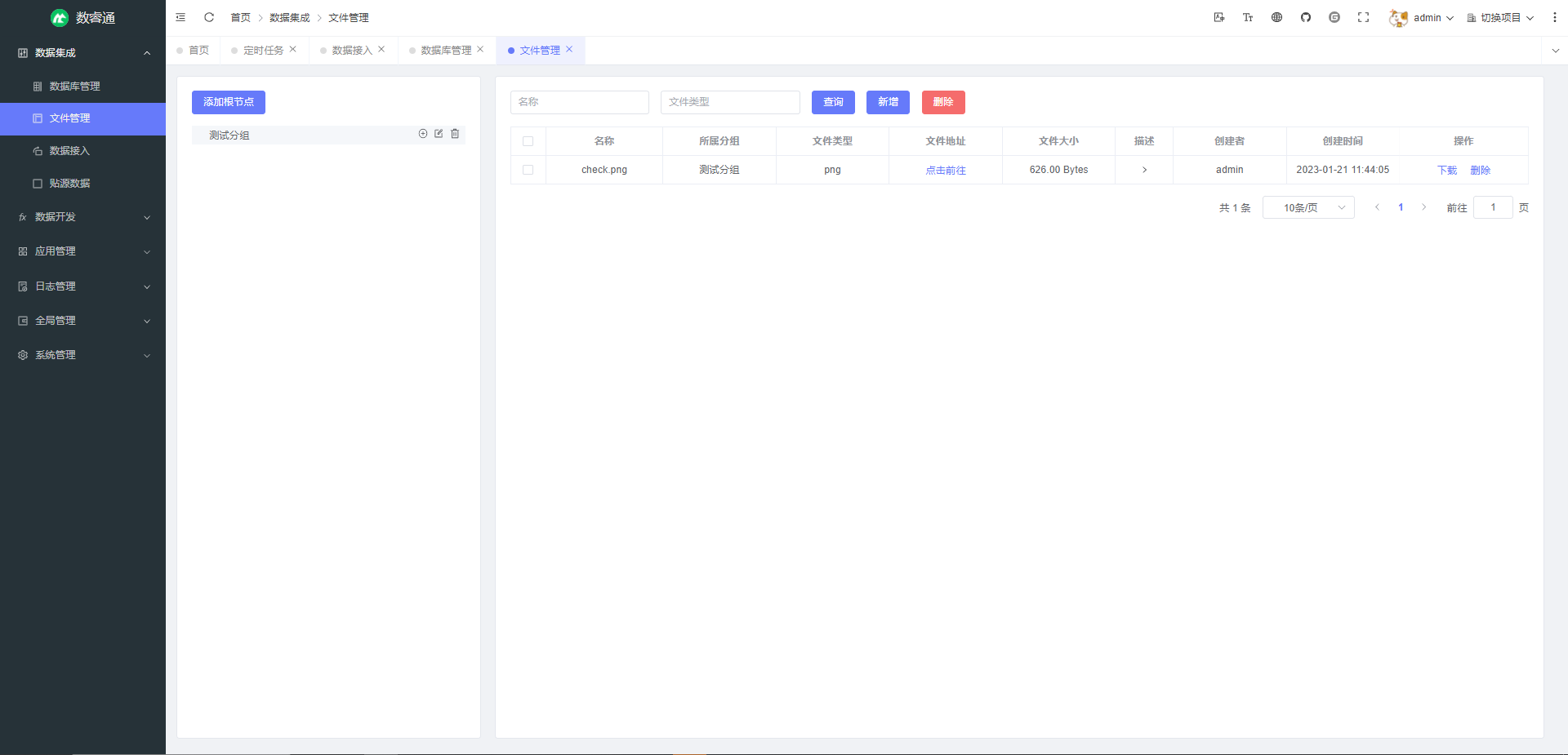Switch to the 数据库管理 tab
The width and height of the screenshot is (1568, 755).
tap(446, 51)
